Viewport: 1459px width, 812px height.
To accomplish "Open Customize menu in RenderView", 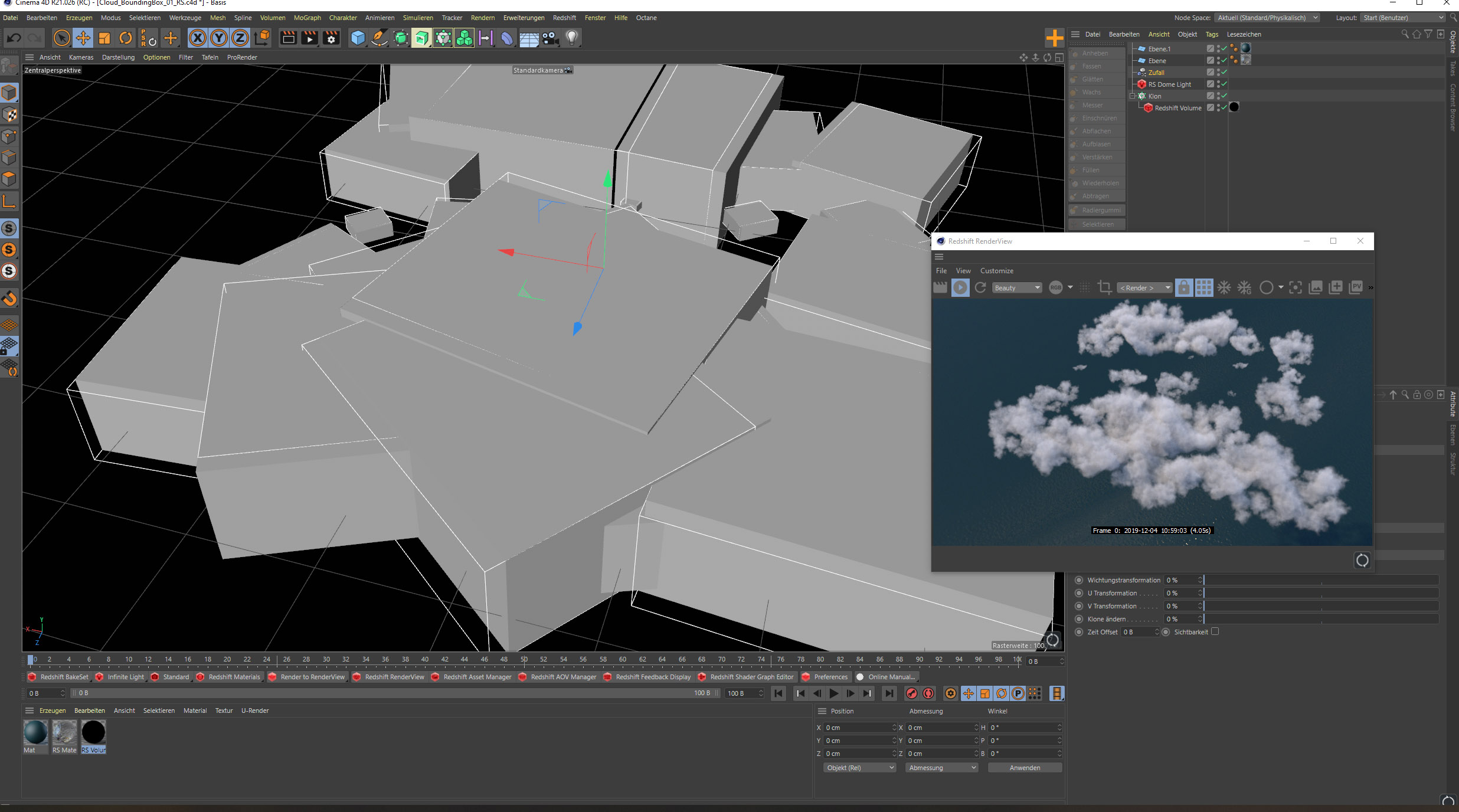I will coord(996,271).
